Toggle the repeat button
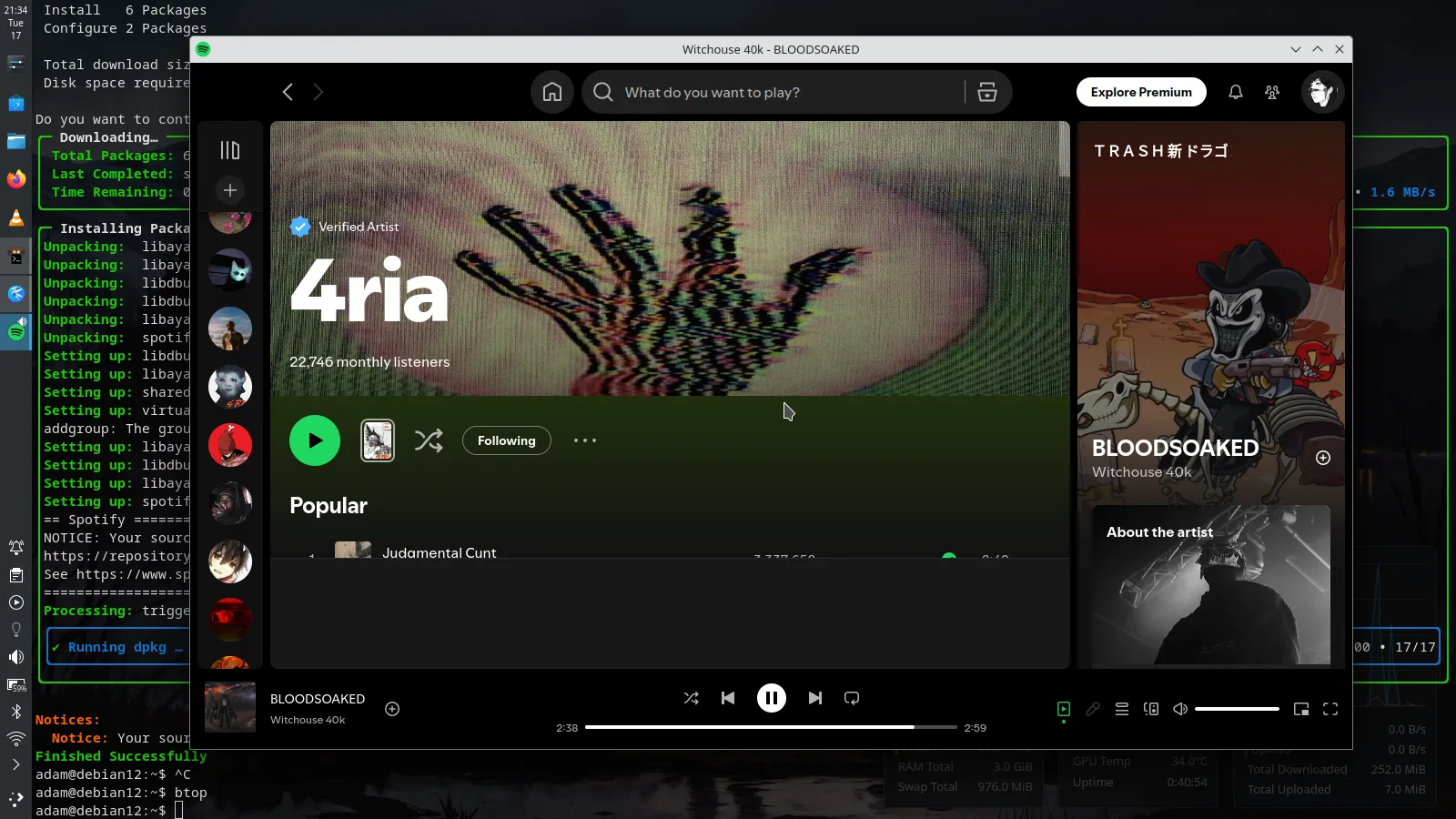The image size is (1456, 819). pyautogui.click(x=852, y=698)
